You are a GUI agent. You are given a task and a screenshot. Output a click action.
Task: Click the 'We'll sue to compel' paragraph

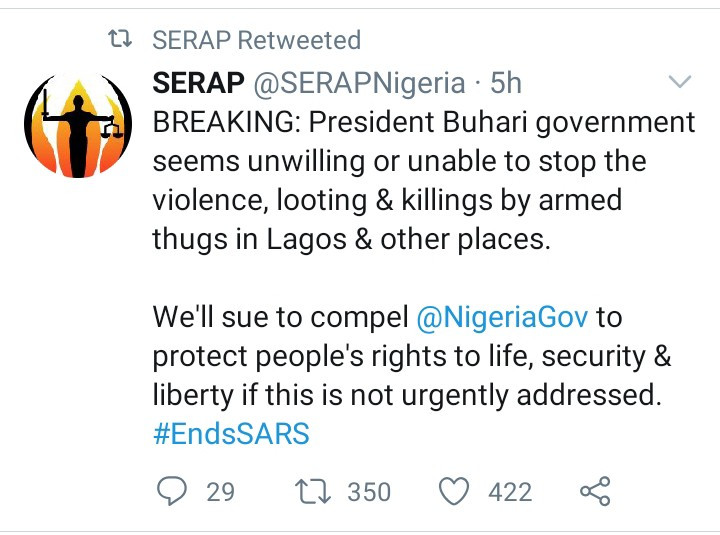point(283,318)
